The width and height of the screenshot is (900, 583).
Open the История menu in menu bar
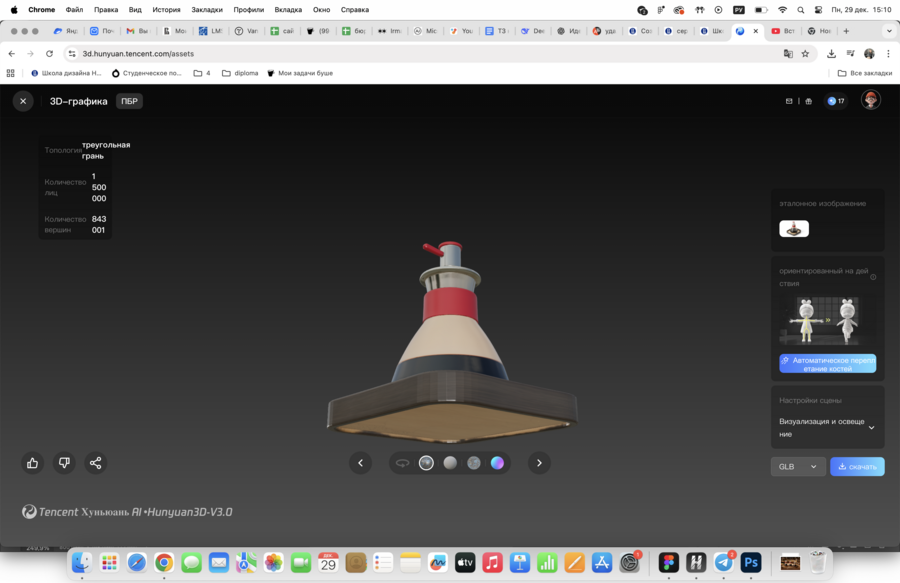point(166,9)
